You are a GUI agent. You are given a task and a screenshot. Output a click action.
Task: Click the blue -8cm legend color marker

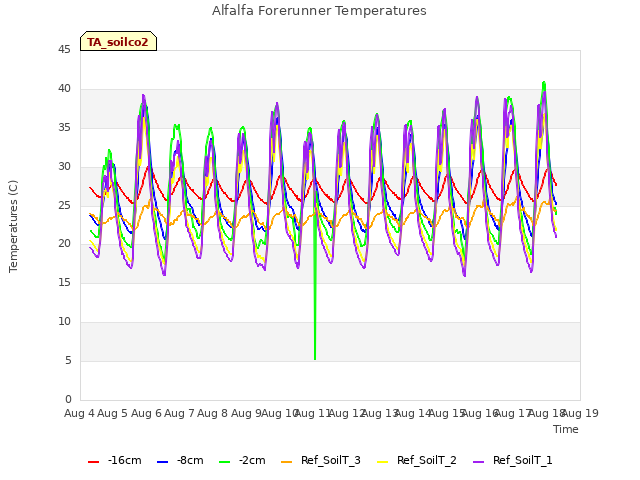pos(162,462)
